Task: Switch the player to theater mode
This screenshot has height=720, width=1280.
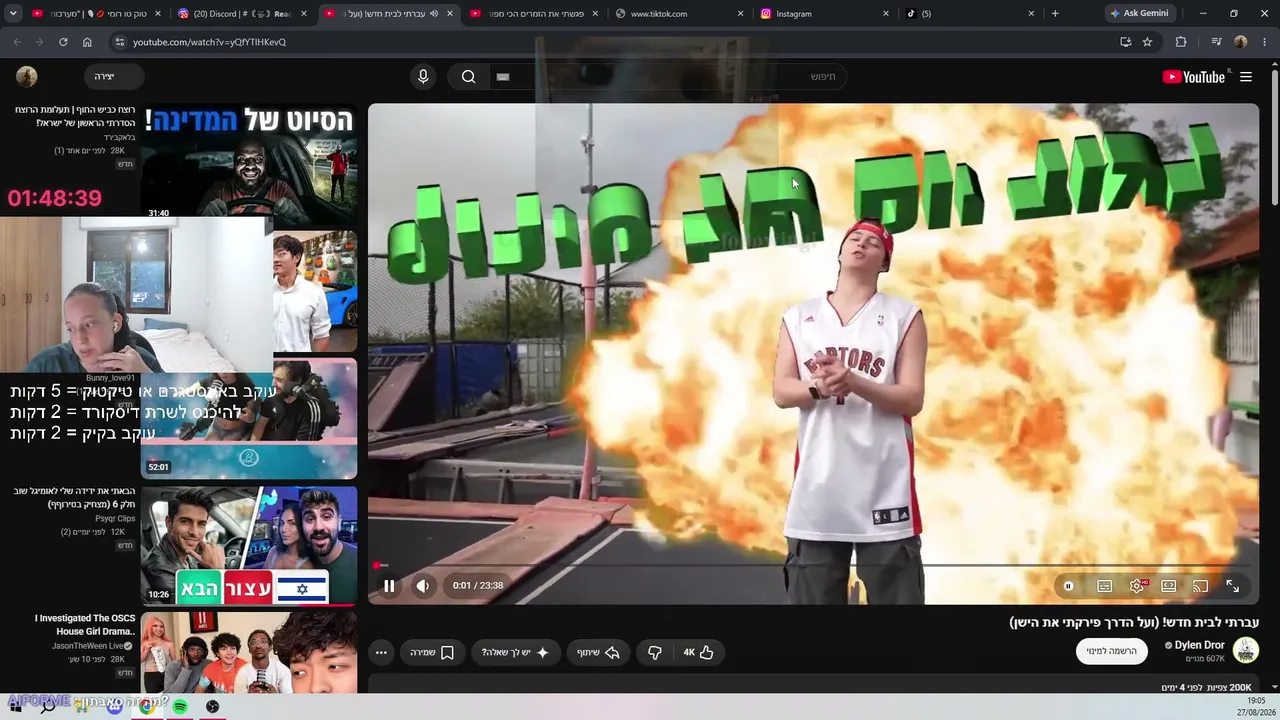Action: [1168, 586]
